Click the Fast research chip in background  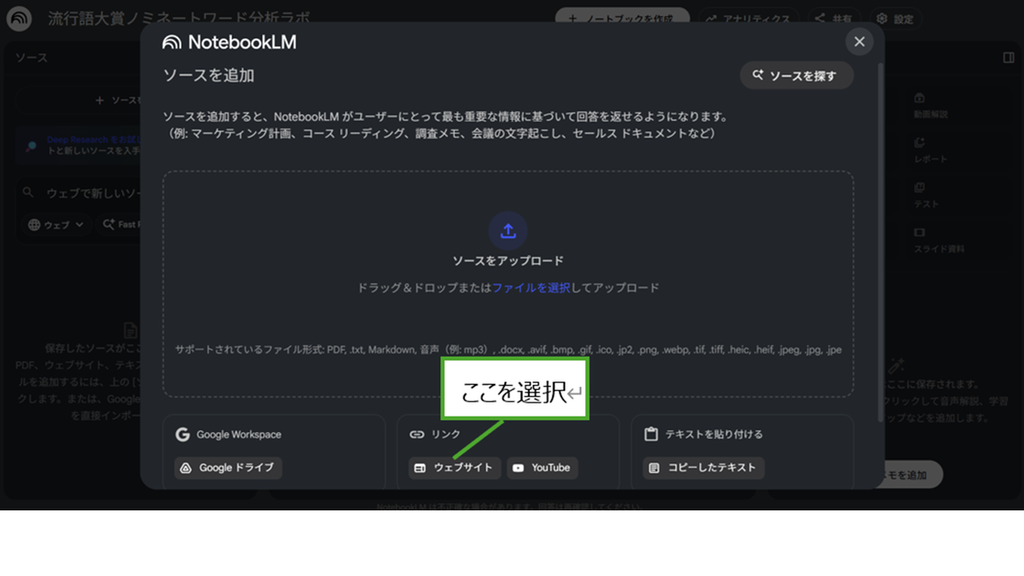click(x=120, y=225)
